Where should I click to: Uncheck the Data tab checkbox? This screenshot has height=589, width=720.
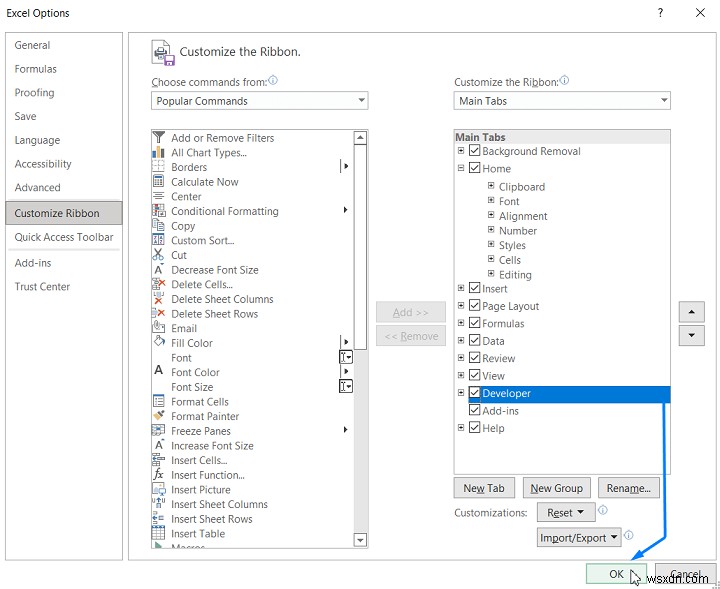coord(474,341)
